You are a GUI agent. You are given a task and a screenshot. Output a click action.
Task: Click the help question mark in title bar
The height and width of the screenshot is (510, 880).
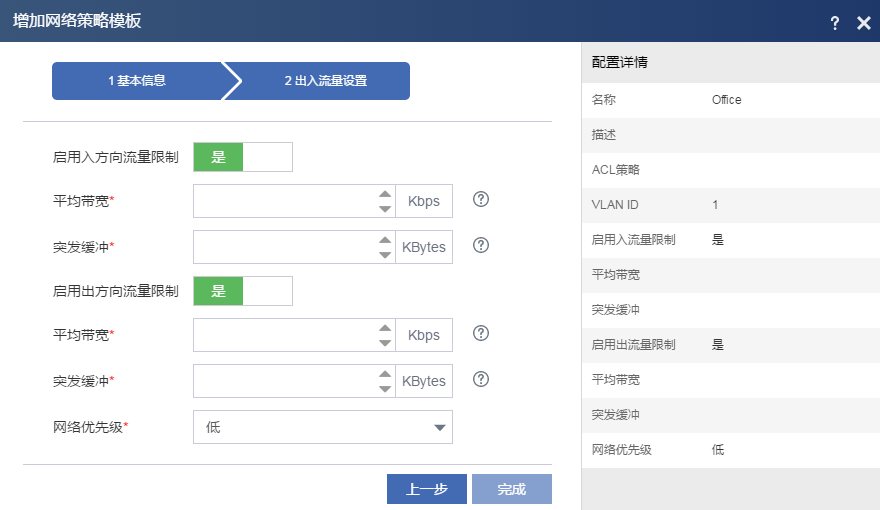point(835,23)
